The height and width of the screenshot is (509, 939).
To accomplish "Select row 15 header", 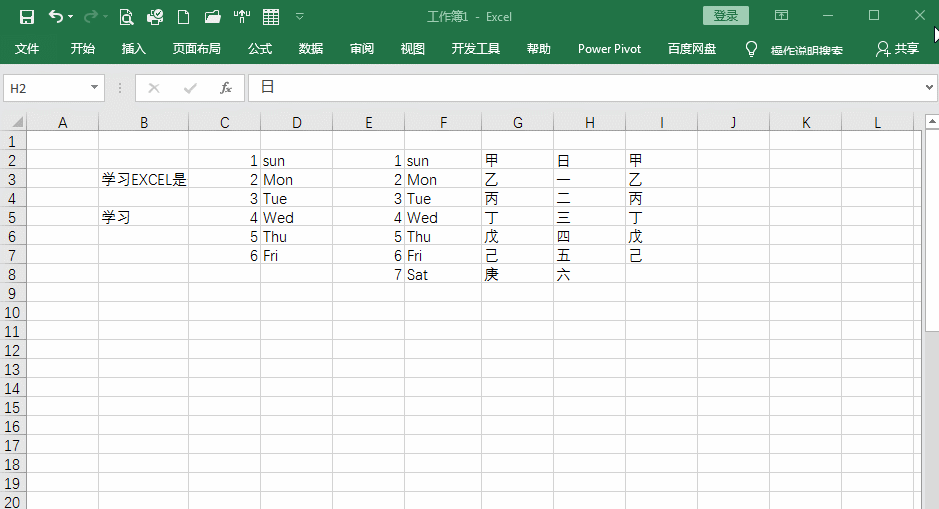I will [13, 408].
